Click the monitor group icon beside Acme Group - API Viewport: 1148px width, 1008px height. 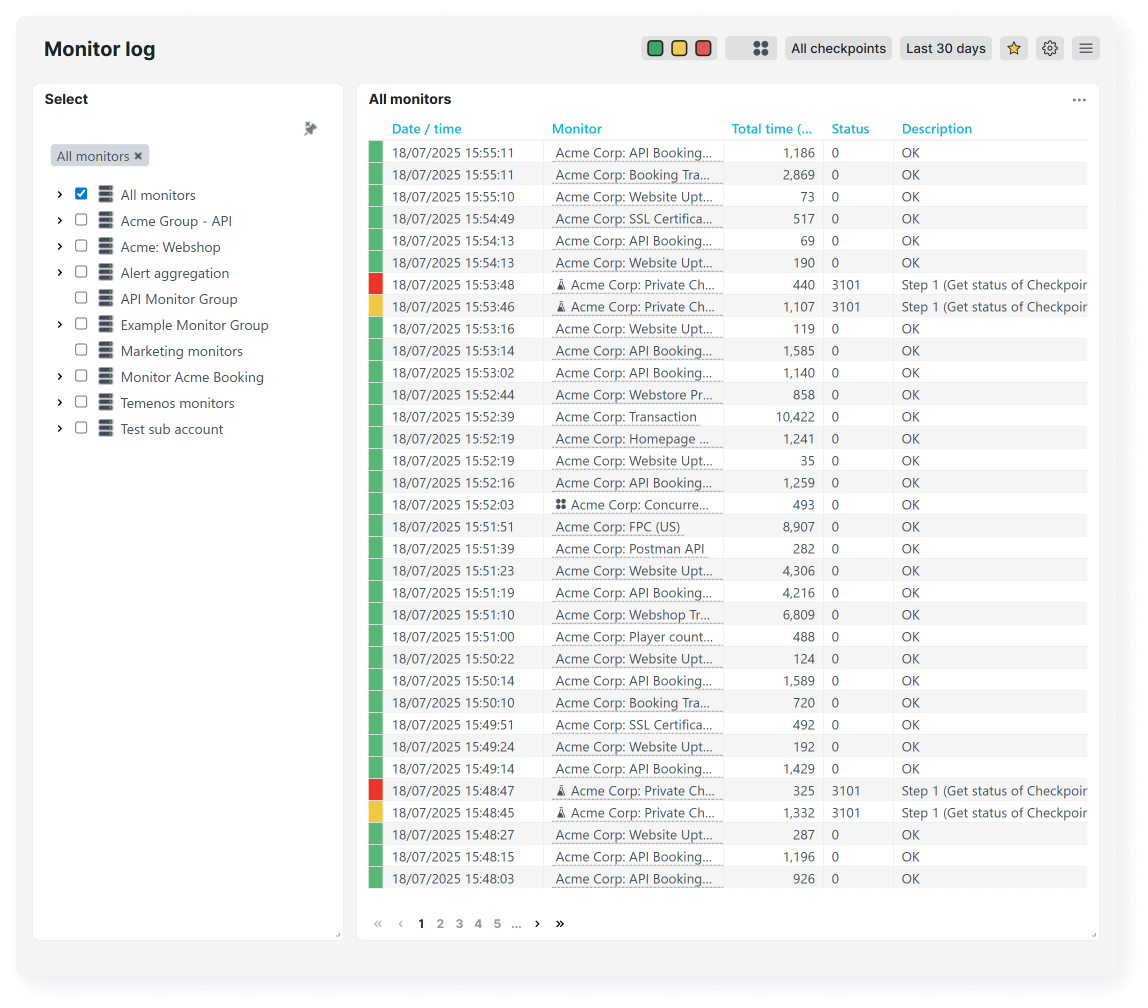point(106,220)
